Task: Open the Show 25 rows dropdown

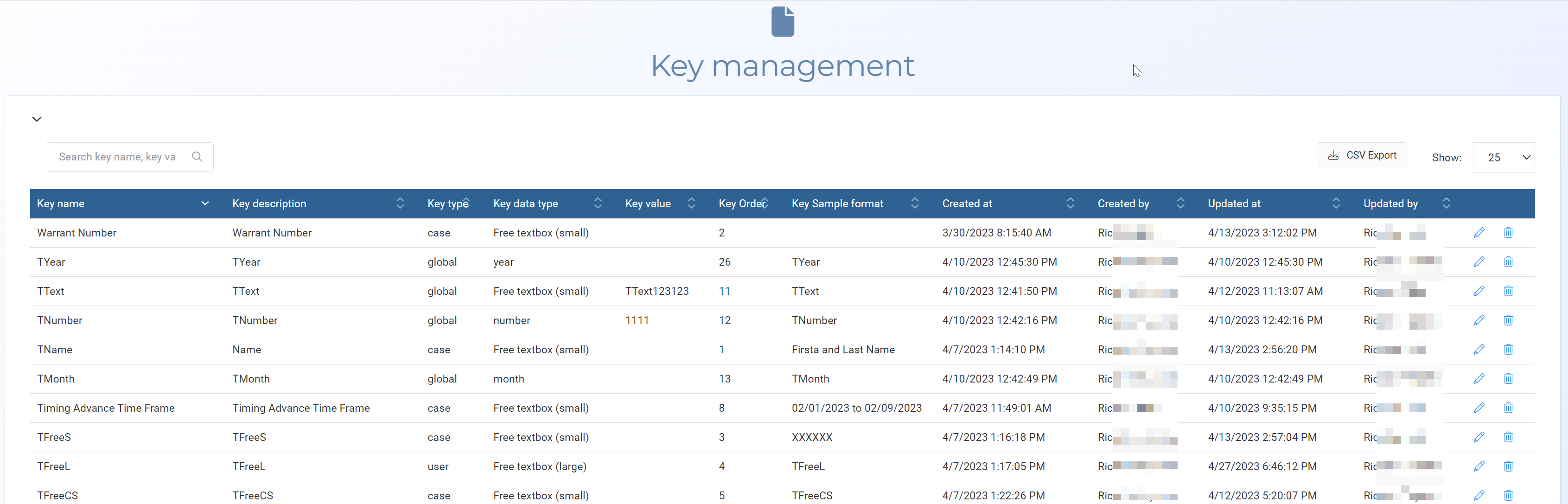Action: [x=1503, y=158]
